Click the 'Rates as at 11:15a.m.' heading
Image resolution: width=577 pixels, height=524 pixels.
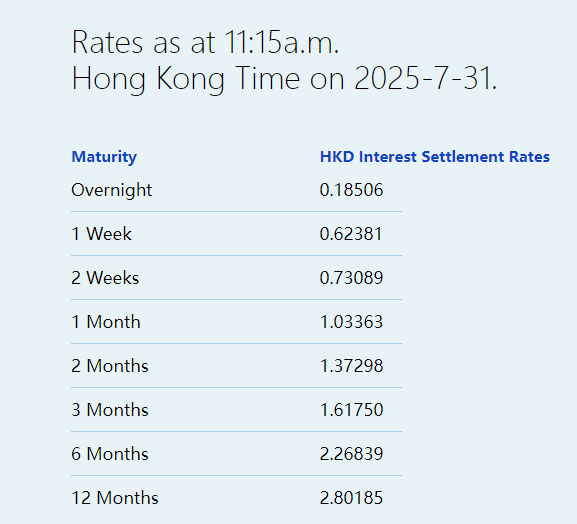[205, 42]
